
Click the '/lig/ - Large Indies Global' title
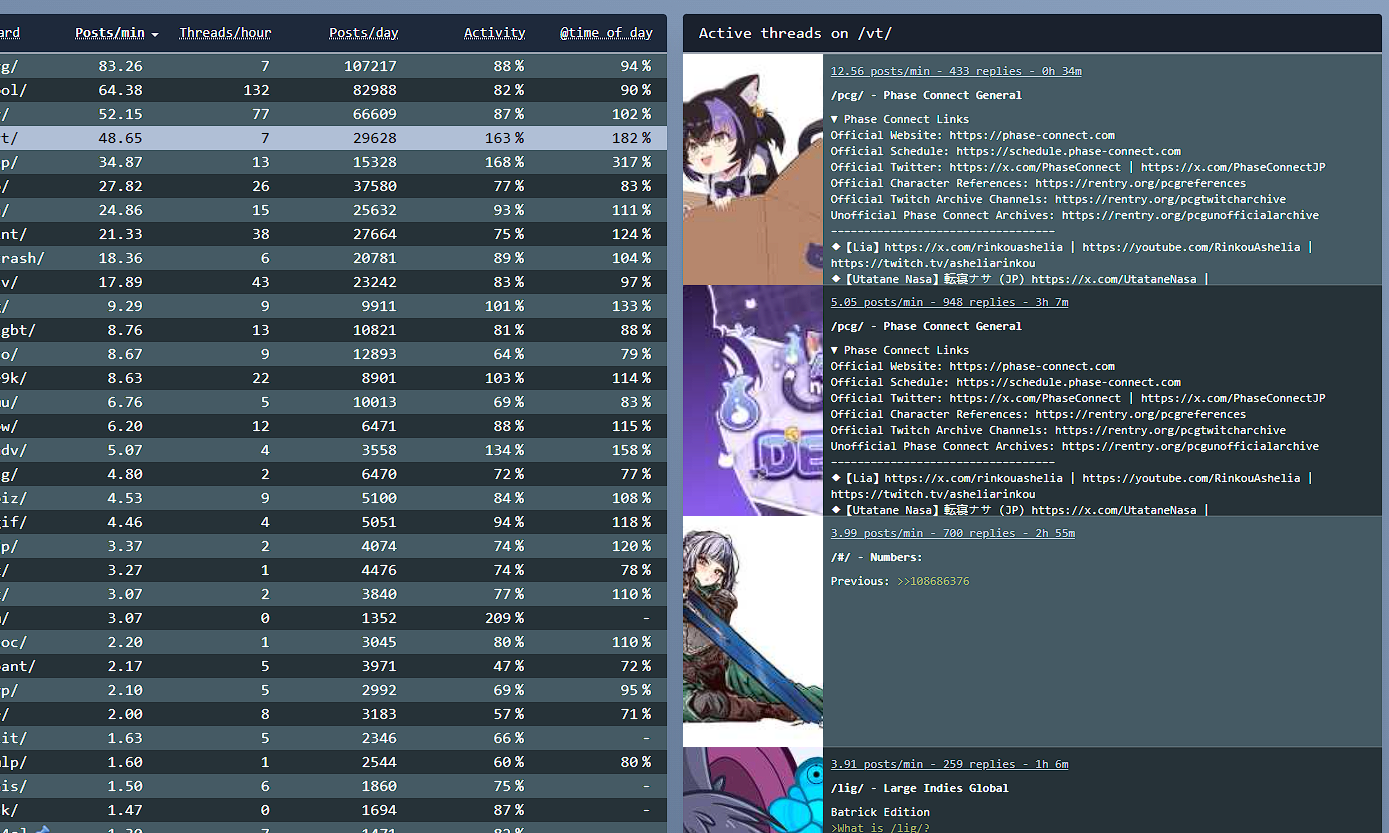click(x=920, y=788)
